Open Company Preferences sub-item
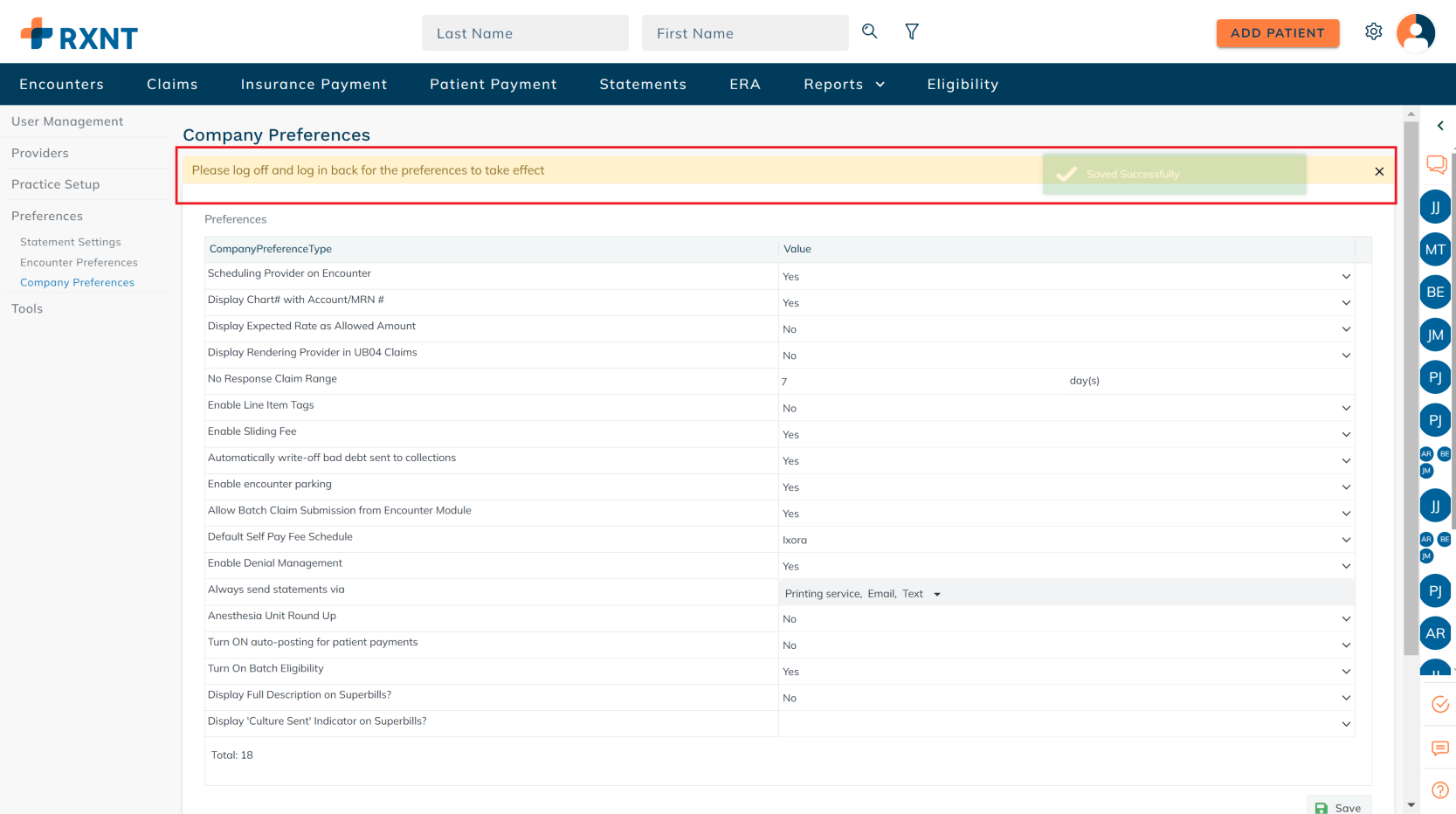The image size is (1456, 814). click(x=77, y=282)
